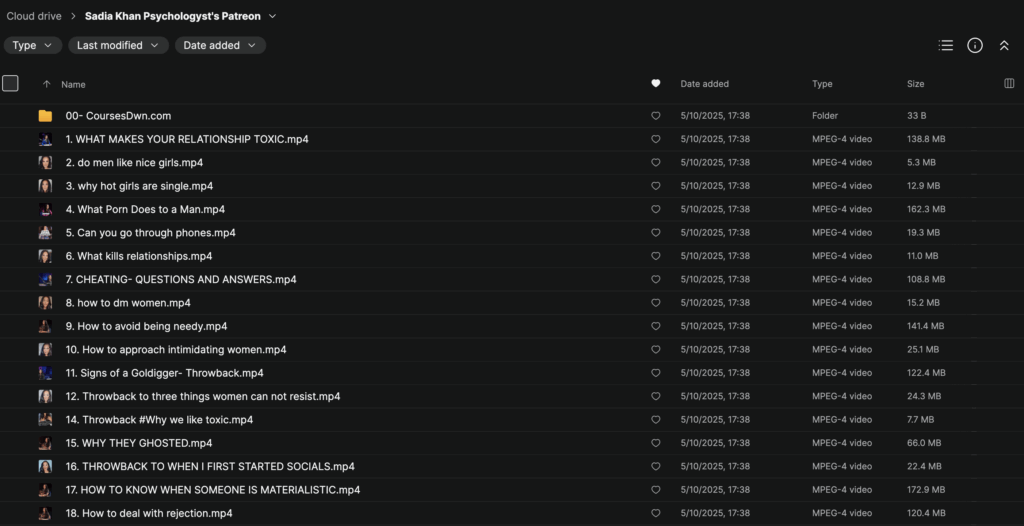Open the Last modified filter dropdown
Screen dimensions: 1024x526
coord(119,45)
